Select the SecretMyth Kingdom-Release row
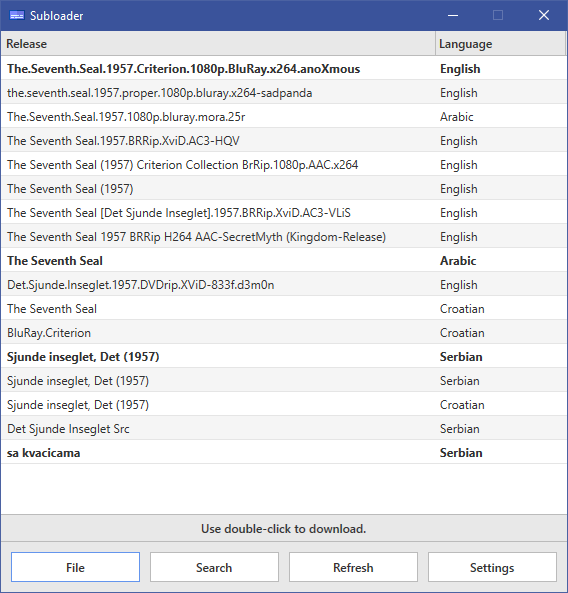Viewport: 568px width, 593px height. click(x=284, y=237)
